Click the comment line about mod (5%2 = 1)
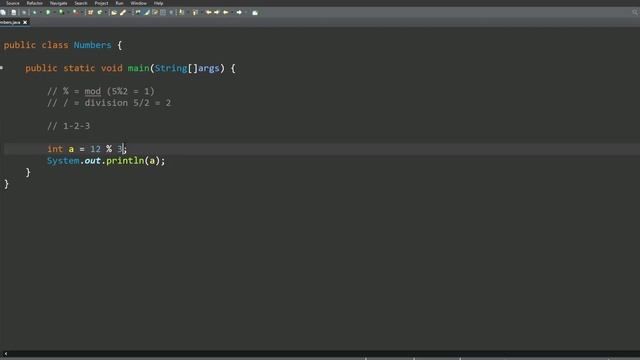The width and height of the screenshot is (640, 360). 101,91
